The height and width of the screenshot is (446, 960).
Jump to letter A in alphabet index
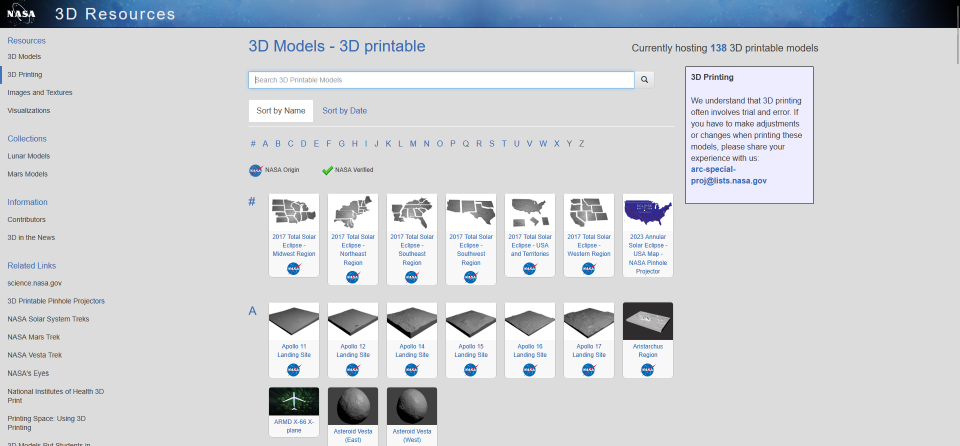click(x=265, y=144)
